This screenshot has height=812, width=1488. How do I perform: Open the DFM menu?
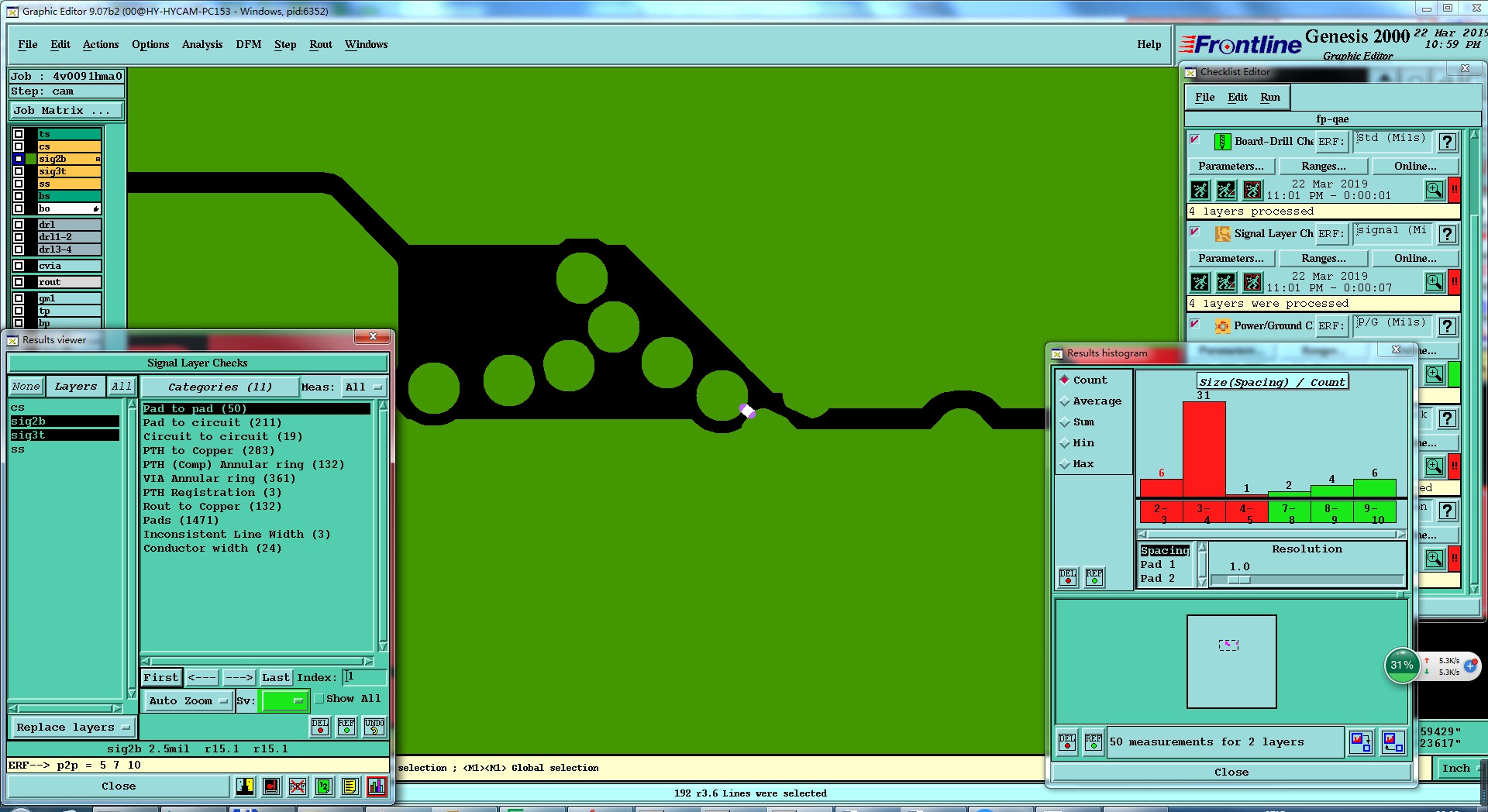tap(249, 45)
